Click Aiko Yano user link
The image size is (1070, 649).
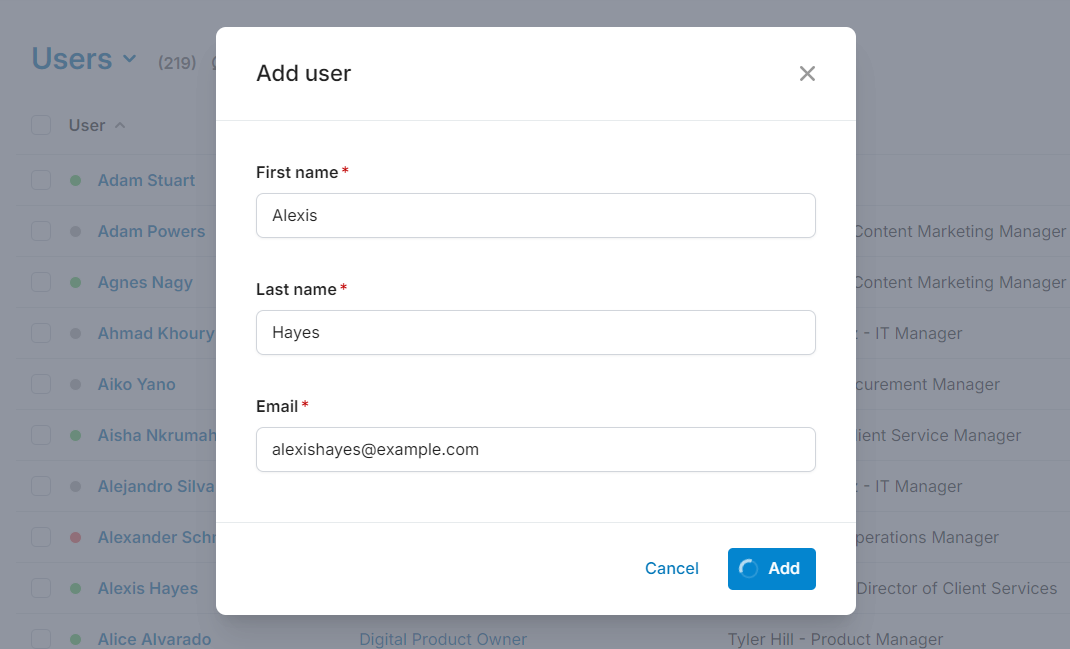136,384
